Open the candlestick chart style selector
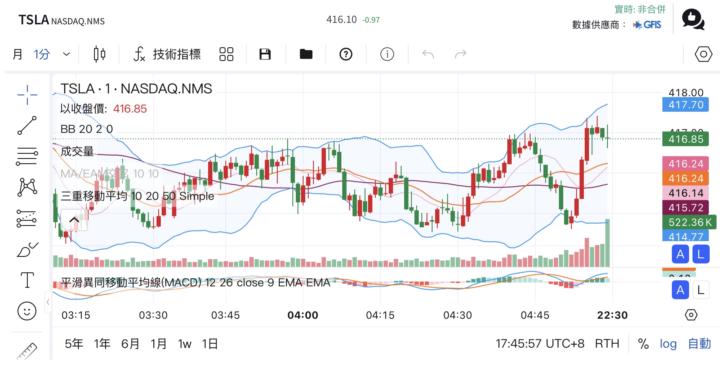 (x=99, y=54)
